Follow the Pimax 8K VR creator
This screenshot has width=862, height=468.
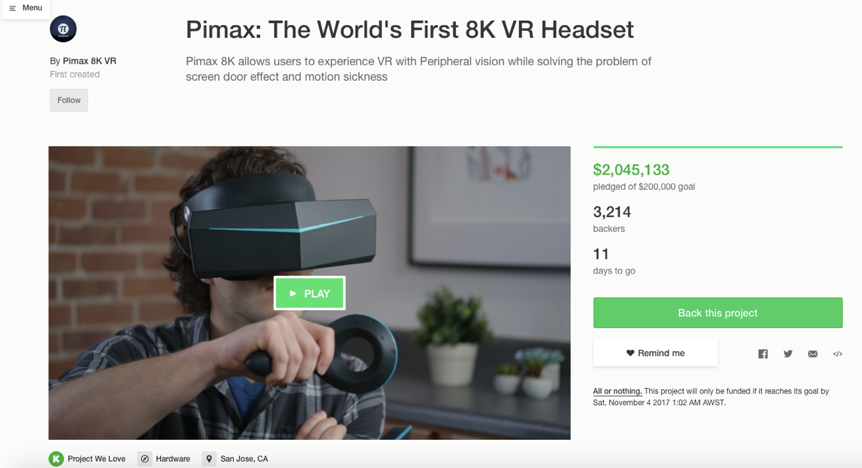point(69,100)
